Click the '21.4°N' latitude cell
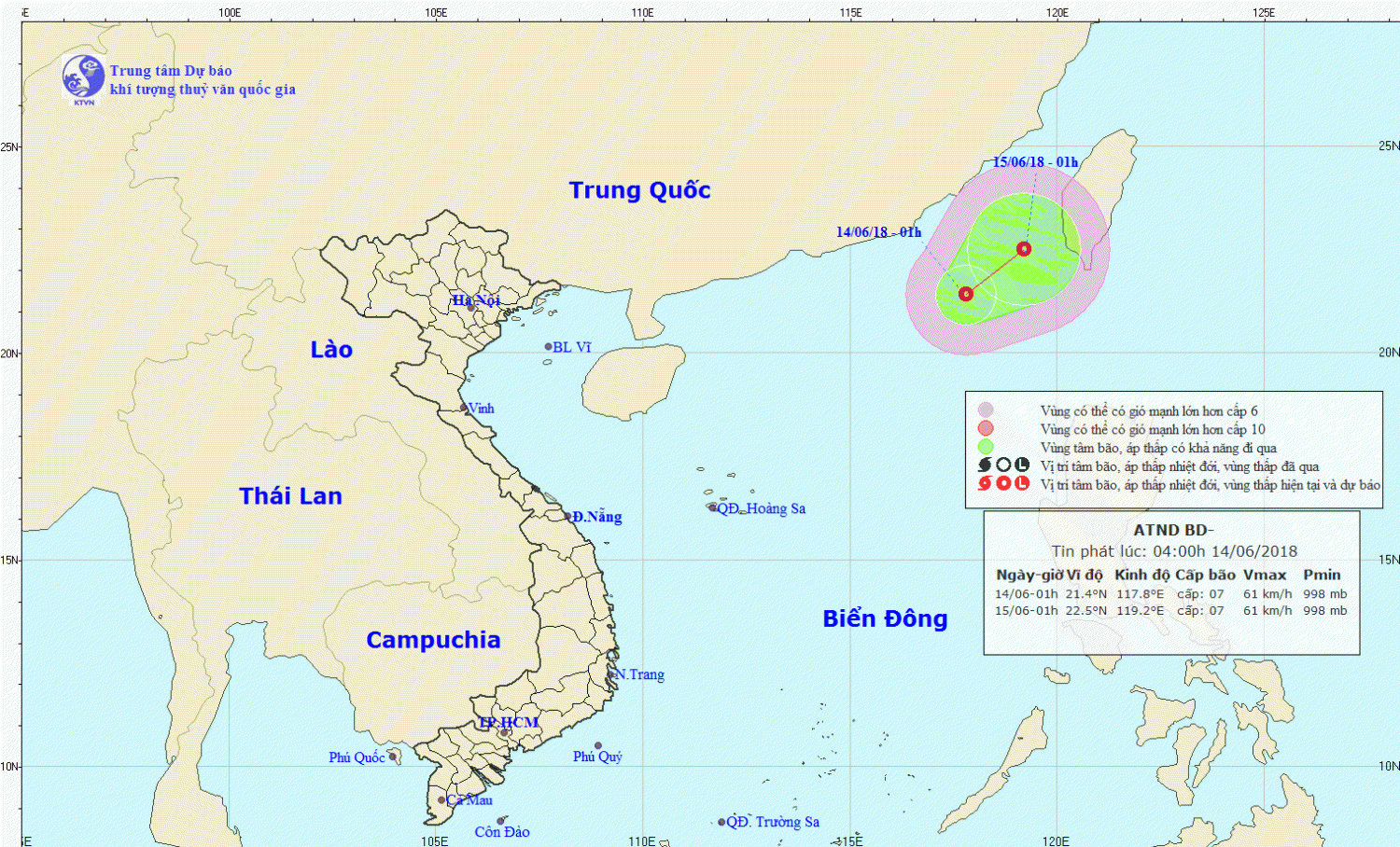The image size is (1400, 847). [x=1086, y=594]
